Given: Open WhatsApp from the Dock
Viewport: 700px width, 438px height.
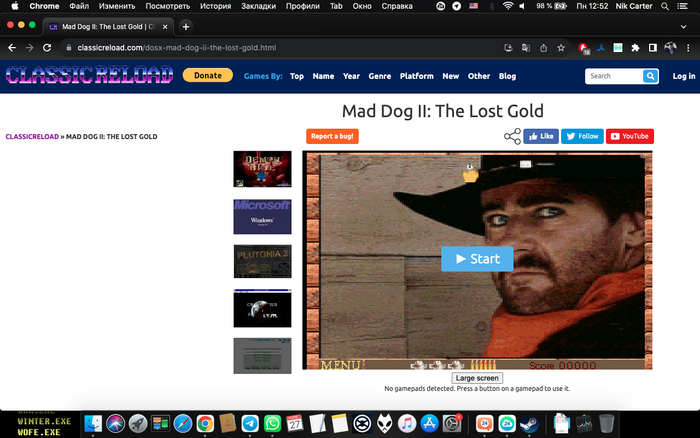Looking at the screenshot, I should pyautogui.click(x=272, y=423).
